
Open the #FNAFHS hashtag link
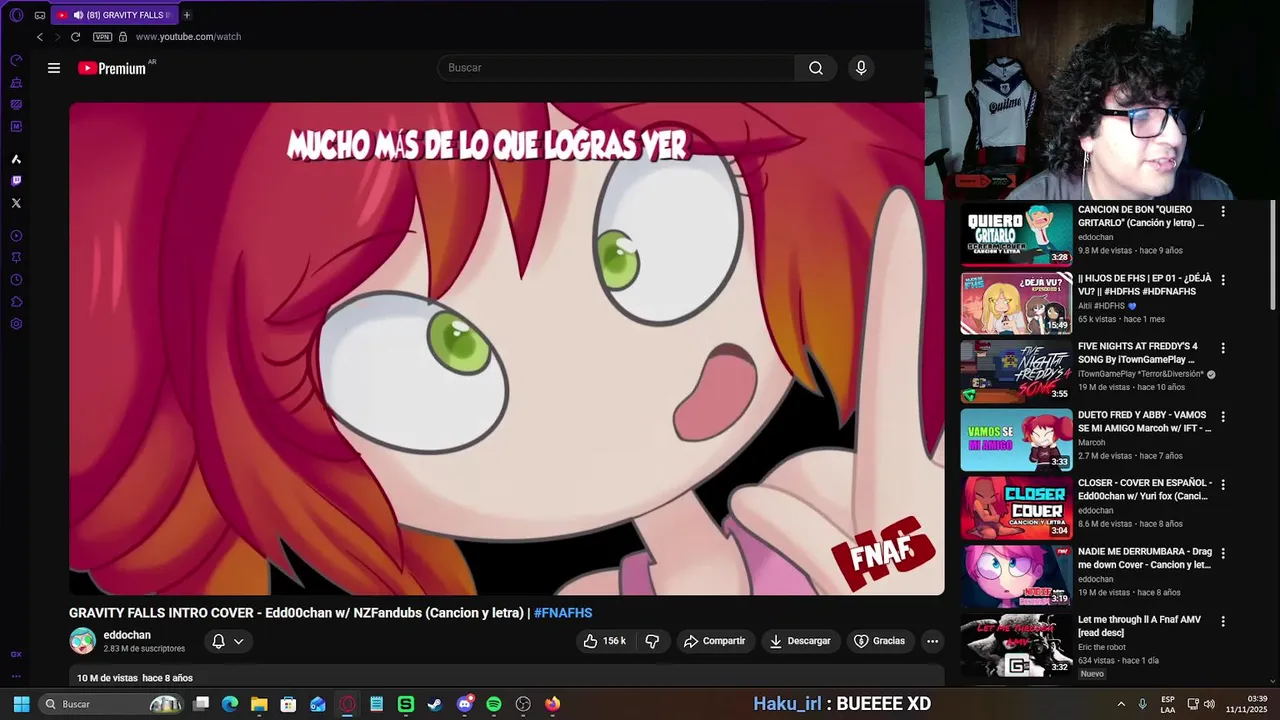(x=563, y=613)
